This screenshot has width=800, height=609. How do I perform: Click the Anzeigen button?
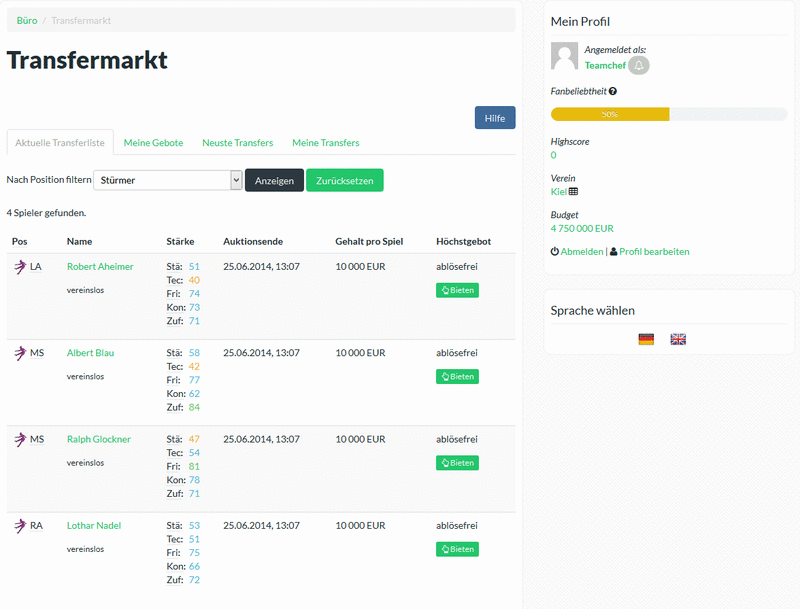click(x=274, y=178)
